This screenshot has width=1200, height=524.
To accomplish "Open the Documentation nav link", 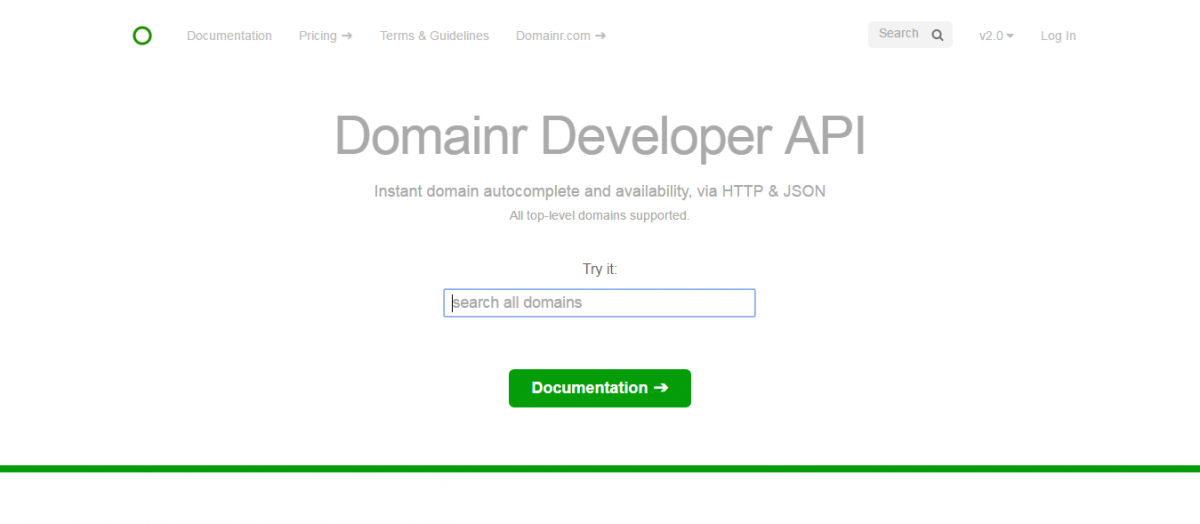I will click(229, 36).
